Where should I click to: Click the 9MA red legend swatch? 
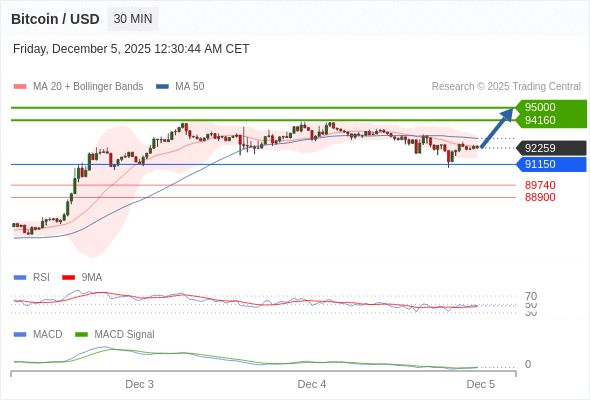68,278
